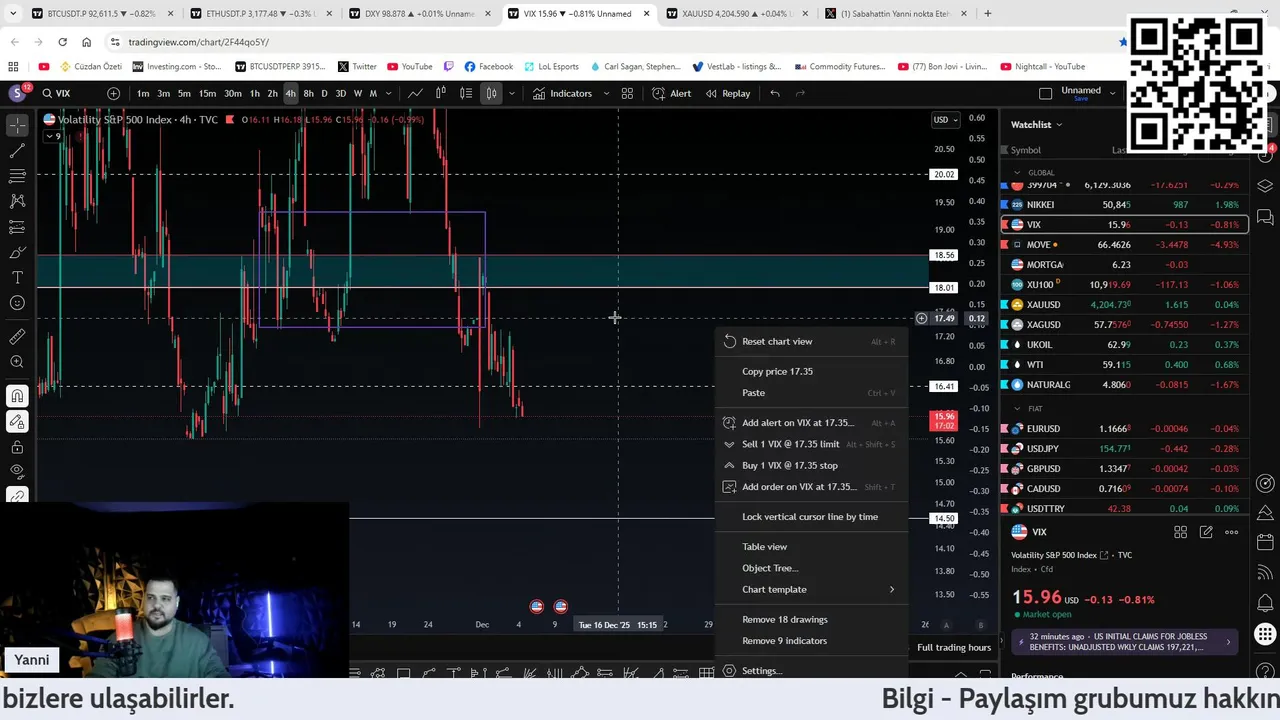Image resolution: width=1280 pixels, height=720 pixels.
Task: Collapse the GLOBAL watchlist section
Action: pos(1017,172)
